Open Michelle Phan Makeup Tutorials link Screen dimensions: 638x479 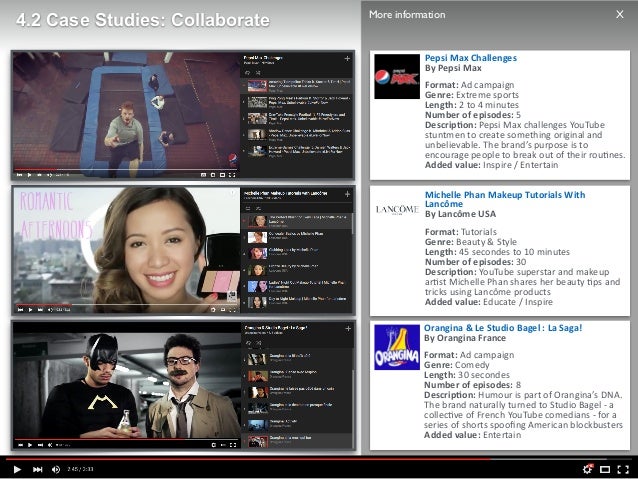(505, 194)
